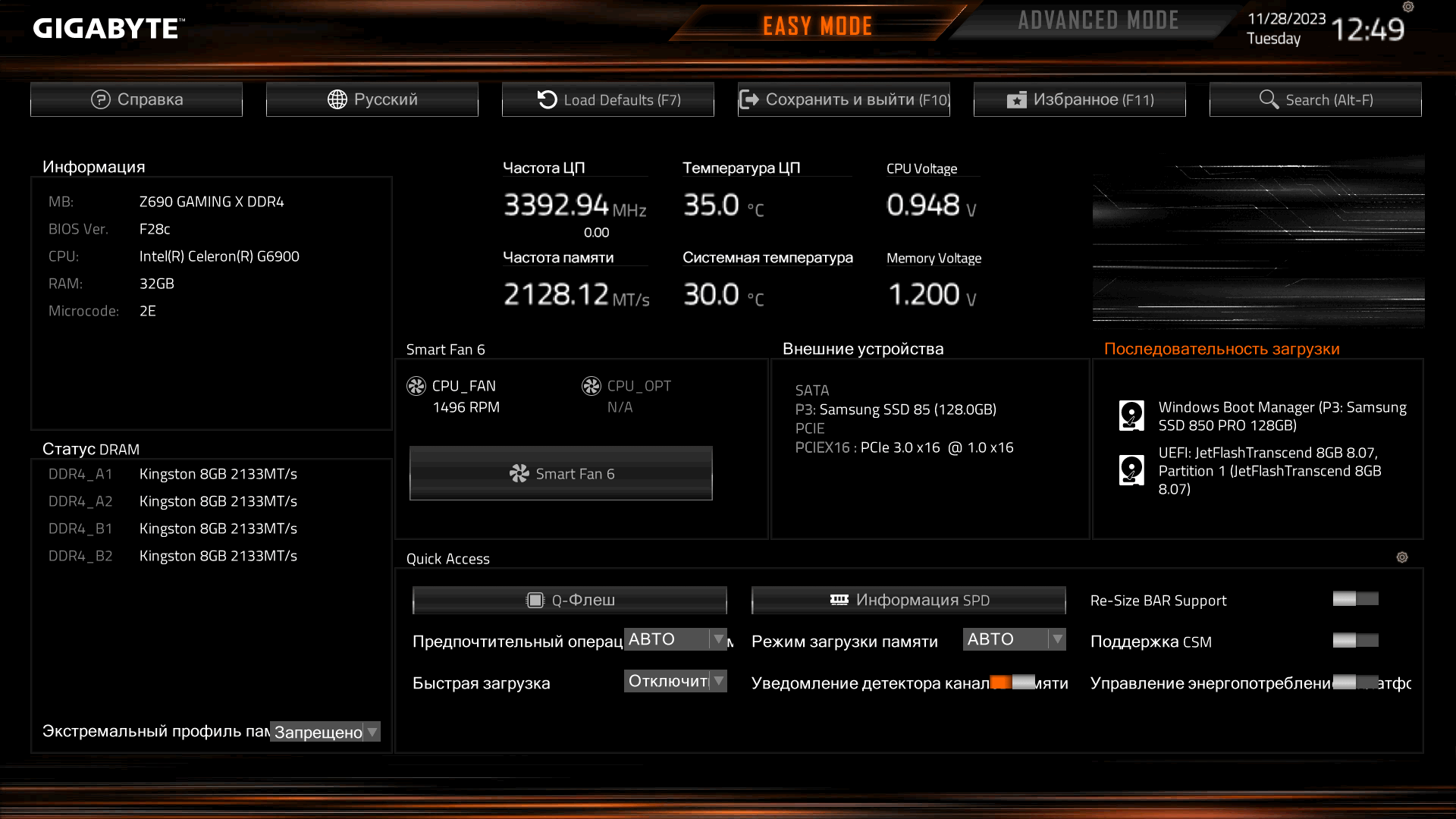Open the Быстрая загрузка dropdown
1456x819 pixels.
pos(676,681)
